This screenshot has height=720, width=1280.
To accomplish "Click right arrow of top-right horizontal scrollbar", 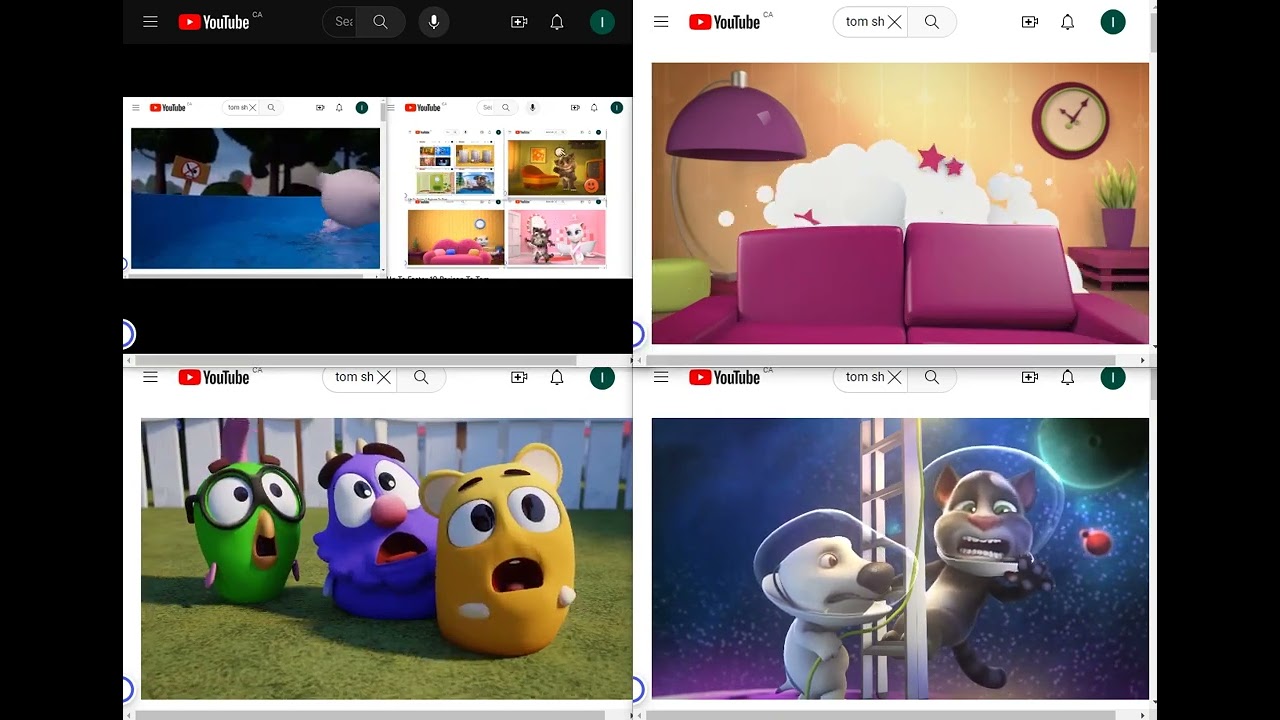I will 1143,360.
